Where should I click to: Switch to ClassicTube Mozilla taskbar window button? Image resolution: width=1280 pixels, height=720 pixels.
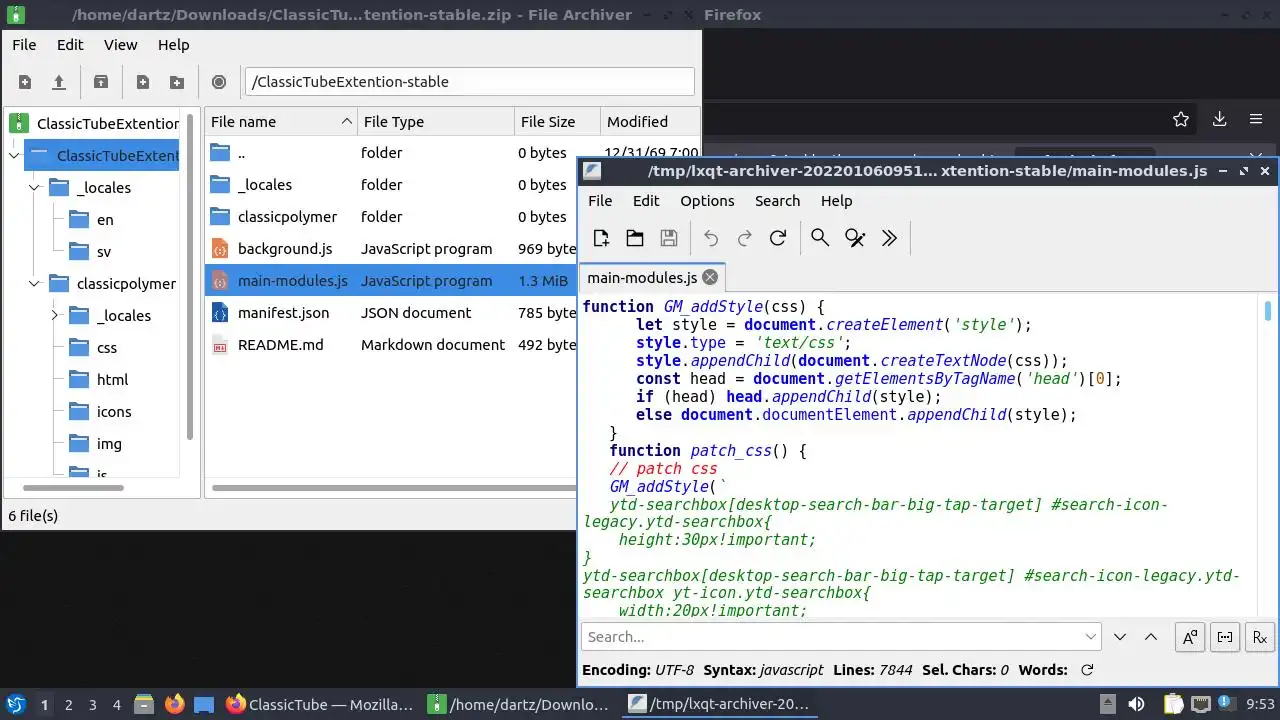click(x=320, y=704)
